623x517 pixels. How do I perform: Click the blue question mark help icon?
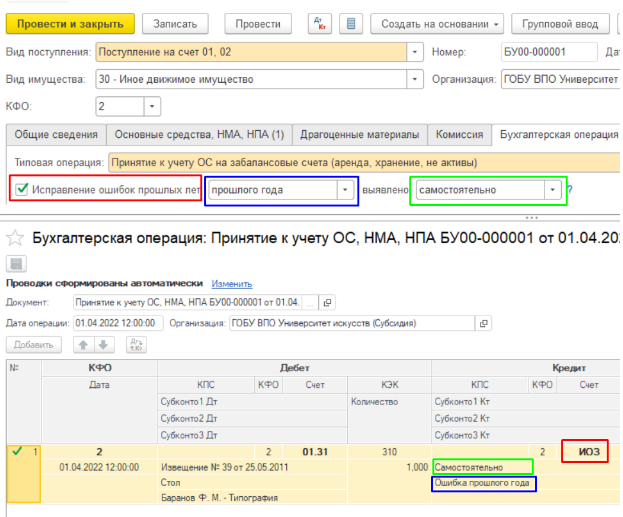pos(570,190)
